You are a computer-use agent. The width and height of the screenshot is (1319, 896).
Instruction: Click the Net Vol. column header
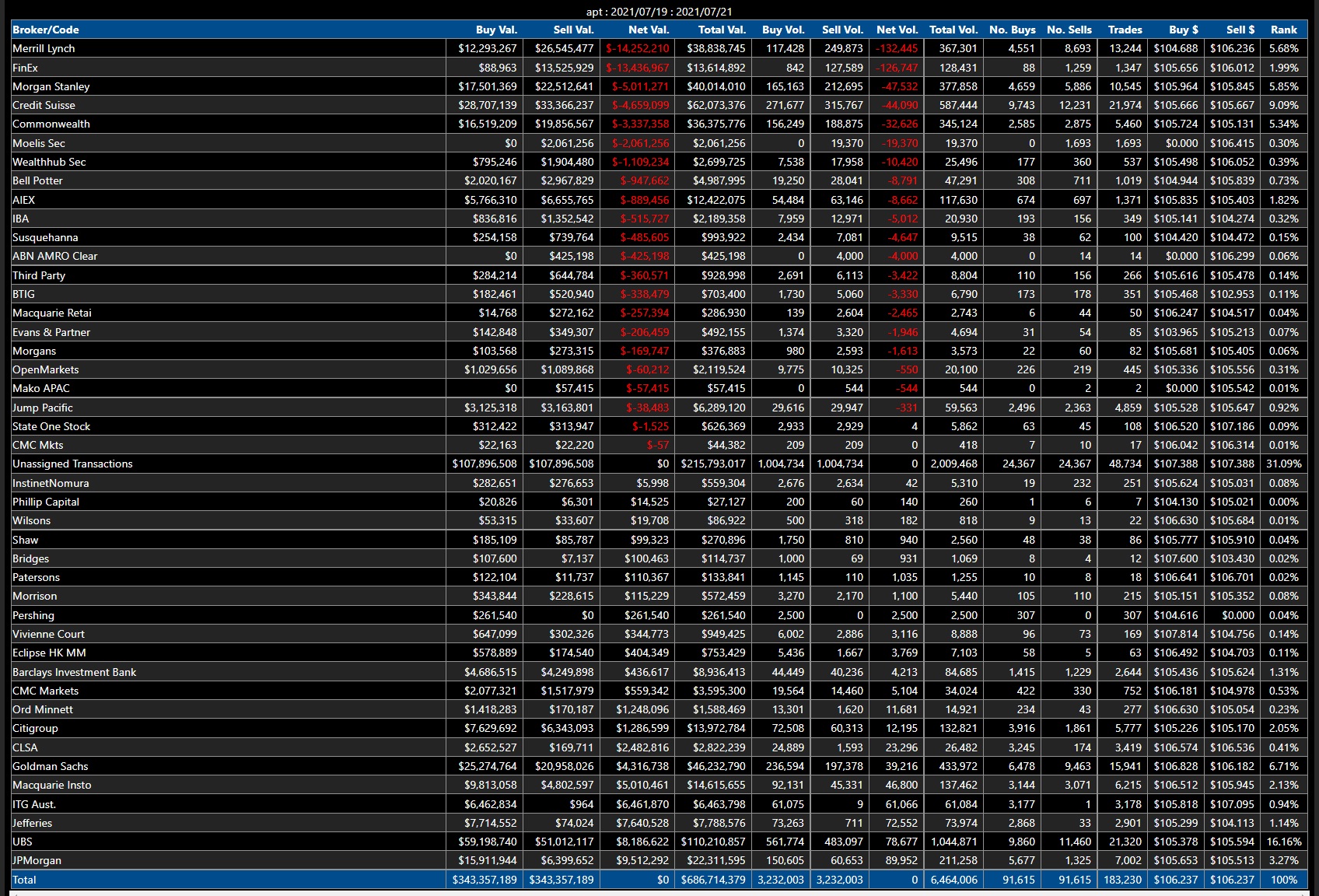pyautogui.click(x=897, y=30)
